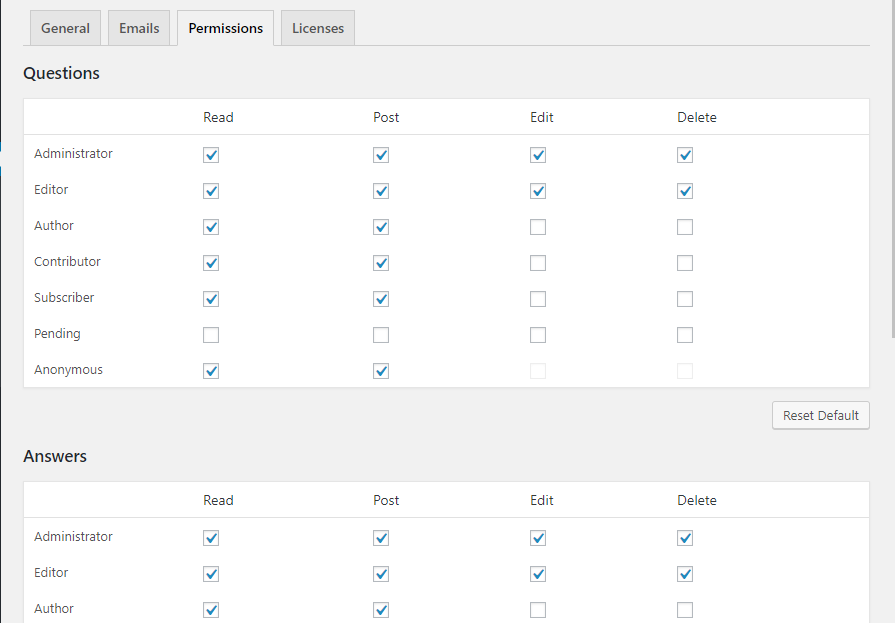Enable Pending Read permission for Questions
Viewport: 895px width, 623px height.
(x=211, y=335)
